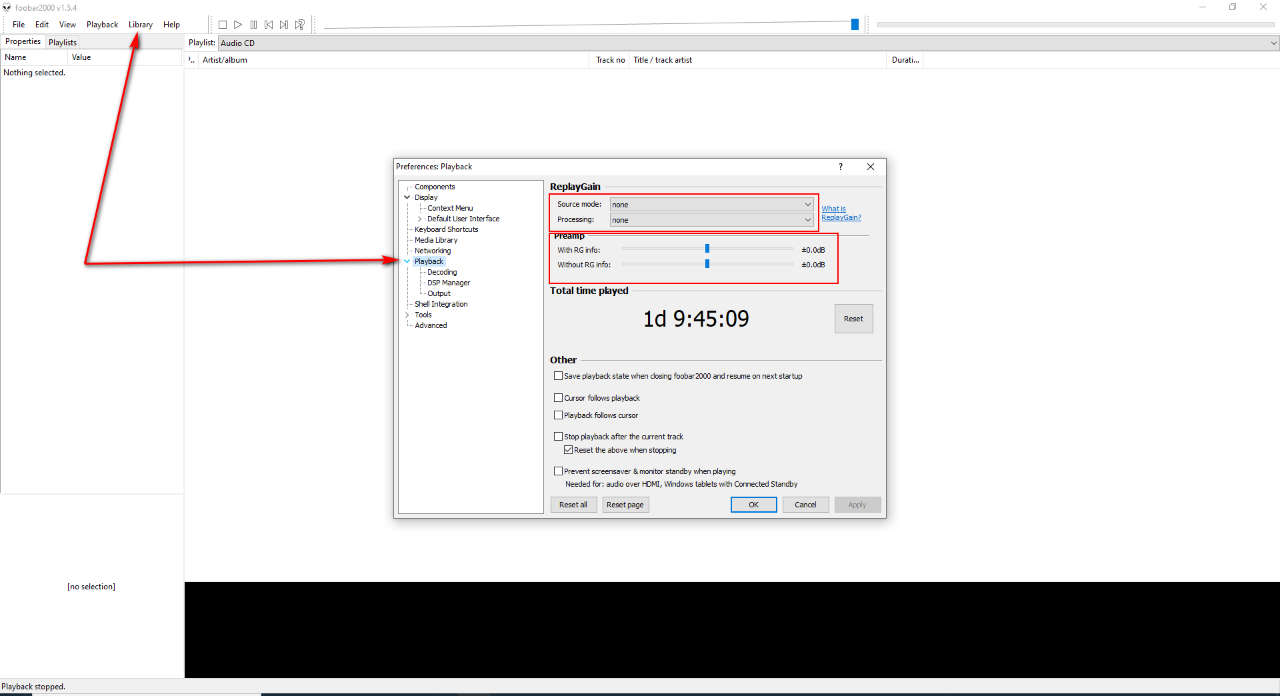Select Shell Integration tree item
1280x696 pixels.
441,304
